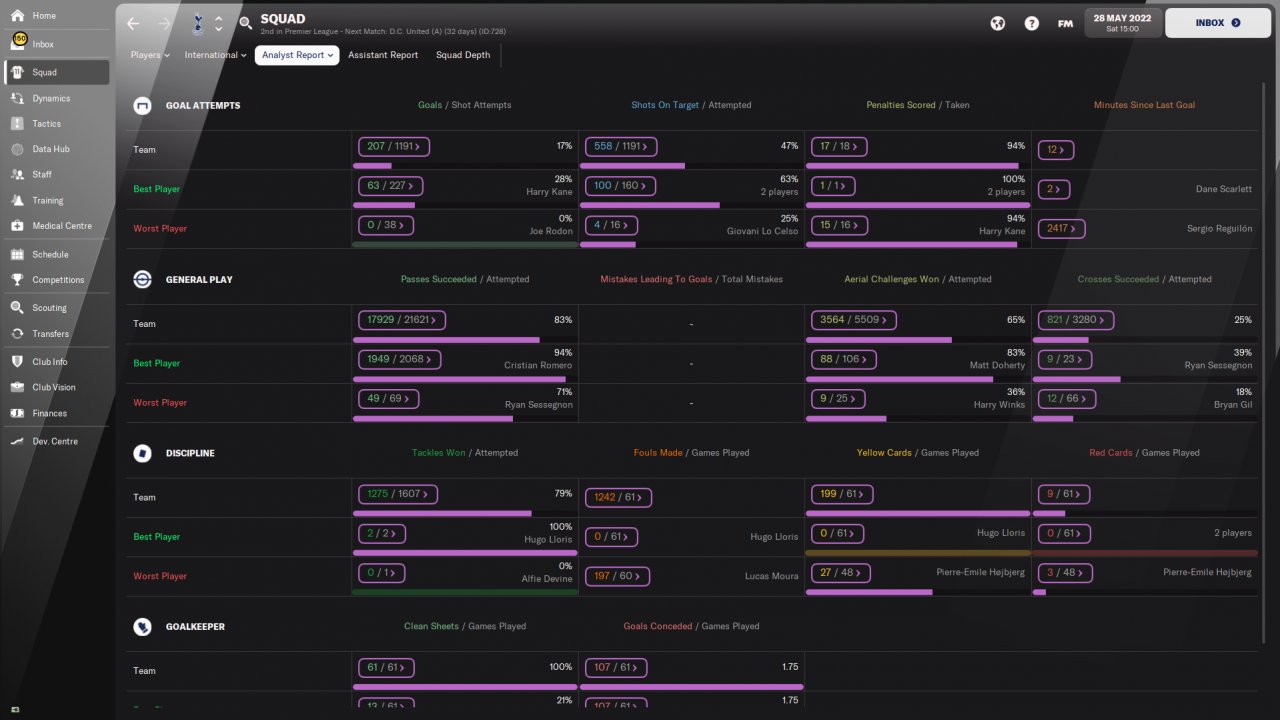
Task: Click the Goal Attempts section icon
Action: [x=143, y=105]
